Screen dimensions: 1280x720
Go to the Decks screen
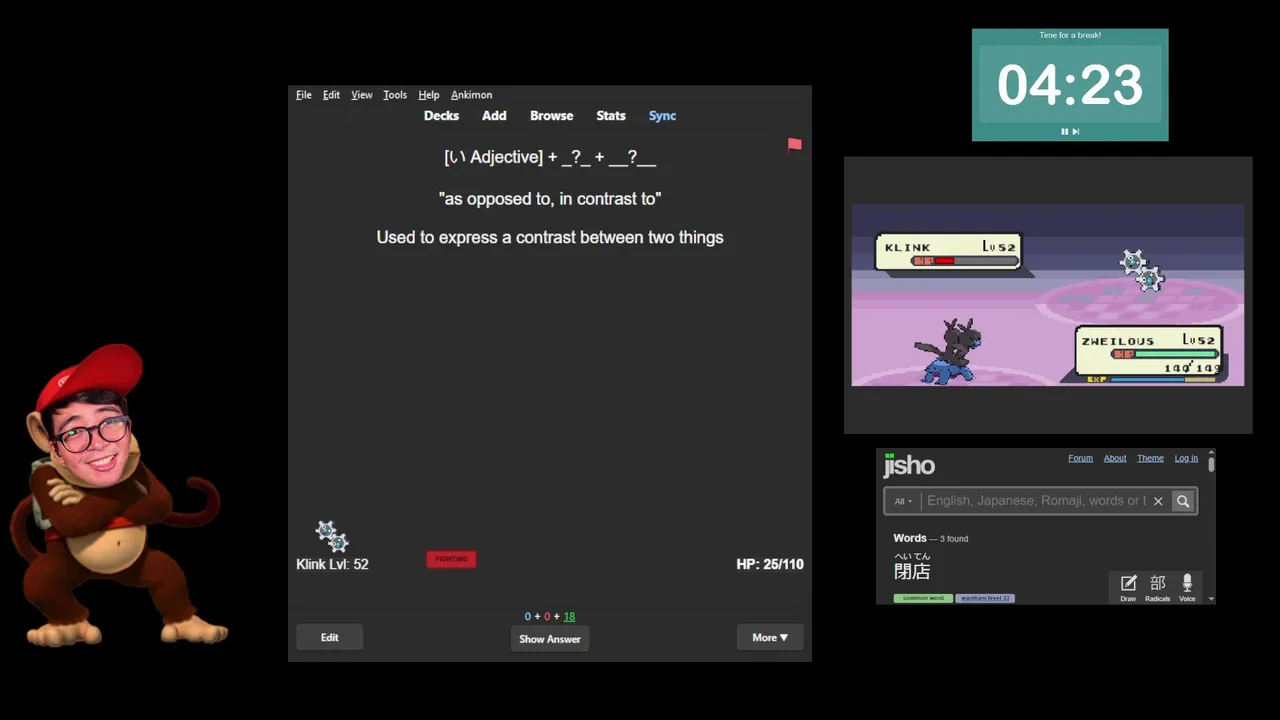(x=441, y=116)
